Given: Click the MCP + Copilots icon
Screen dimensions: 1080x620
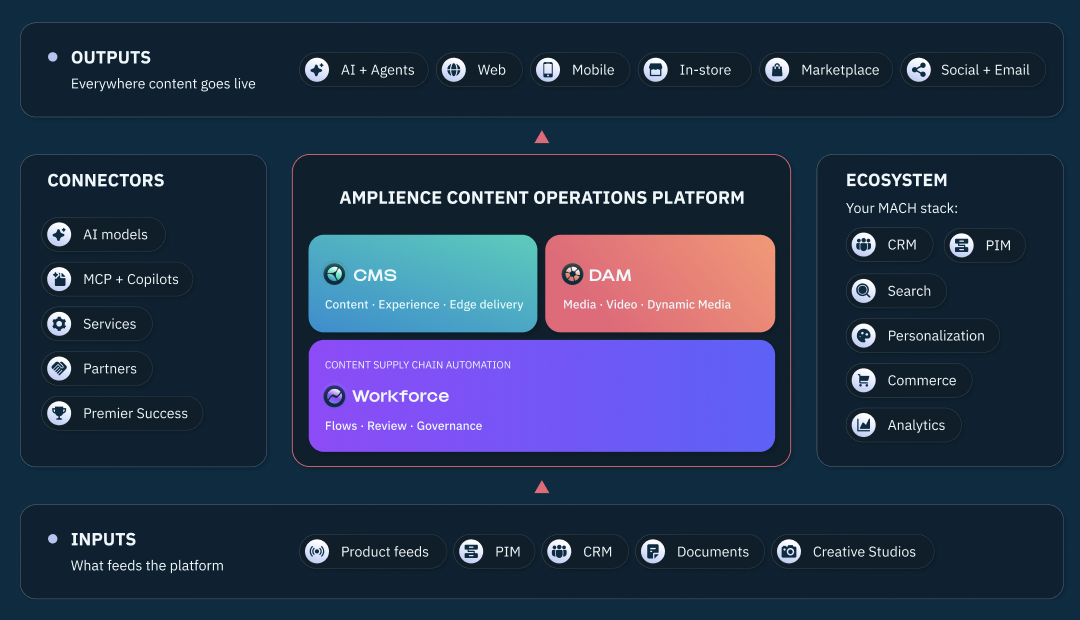Looking at the screenshot, I should pos(59,279).
